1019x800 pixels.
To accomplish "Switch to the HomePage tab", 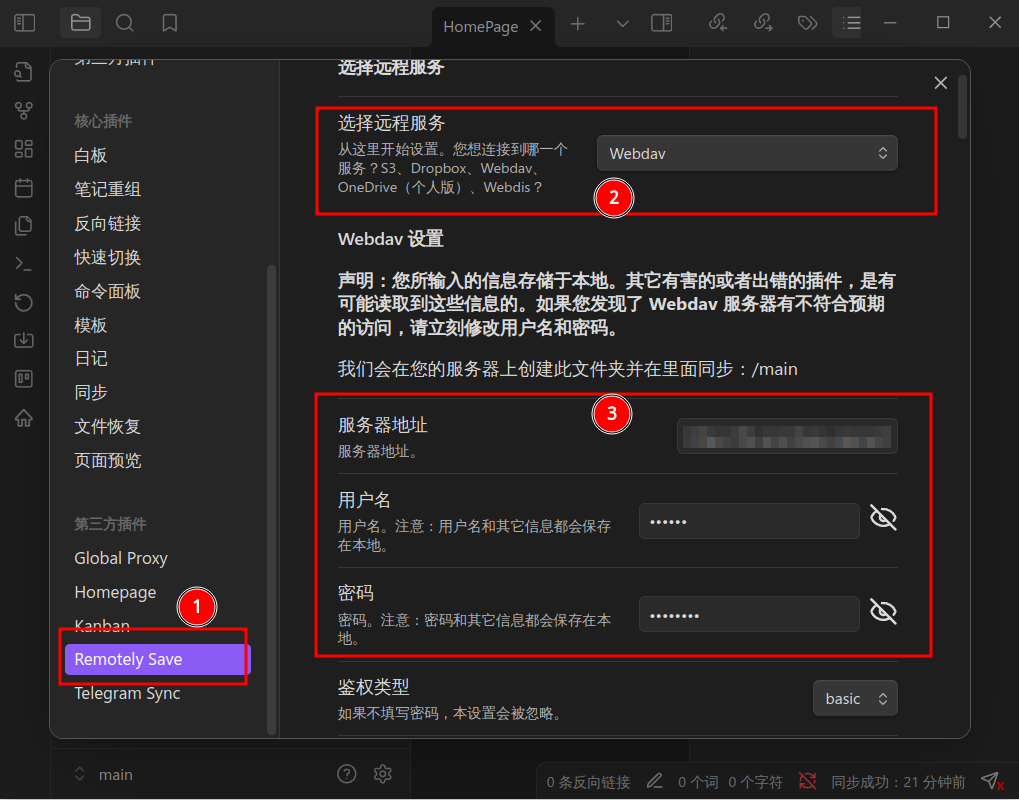I will [481, 27].
